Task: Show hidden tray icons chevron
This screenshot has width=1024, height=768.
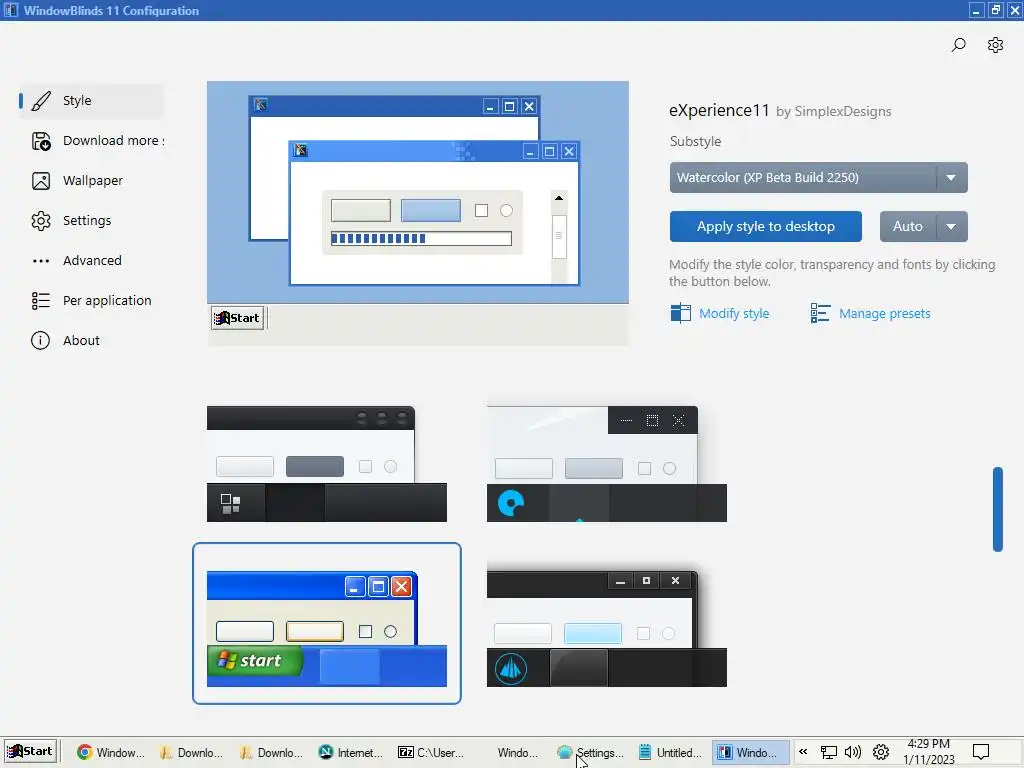Action: coord(803,752)
